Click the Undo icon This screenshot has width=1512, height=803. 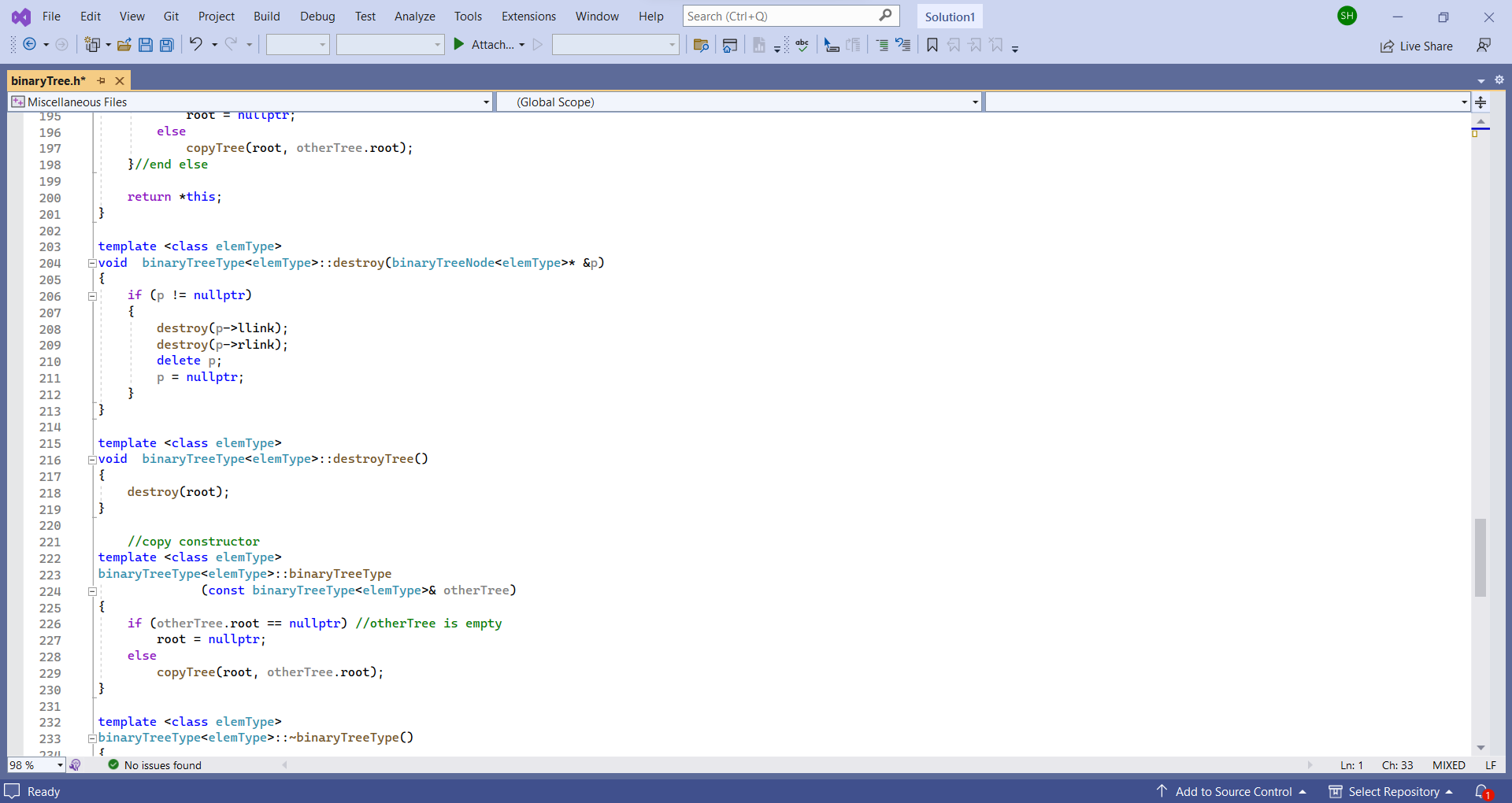[x=197, y=44]
